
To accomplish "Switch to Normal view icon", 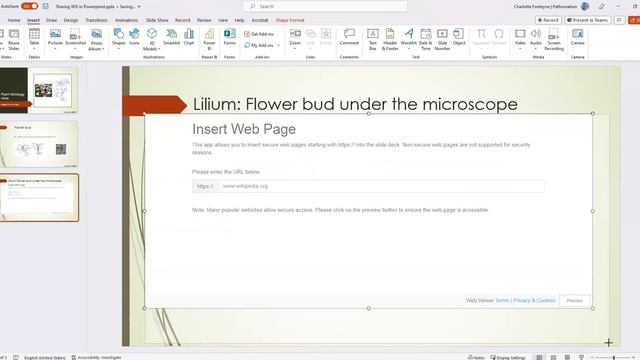I will [539, 357].
